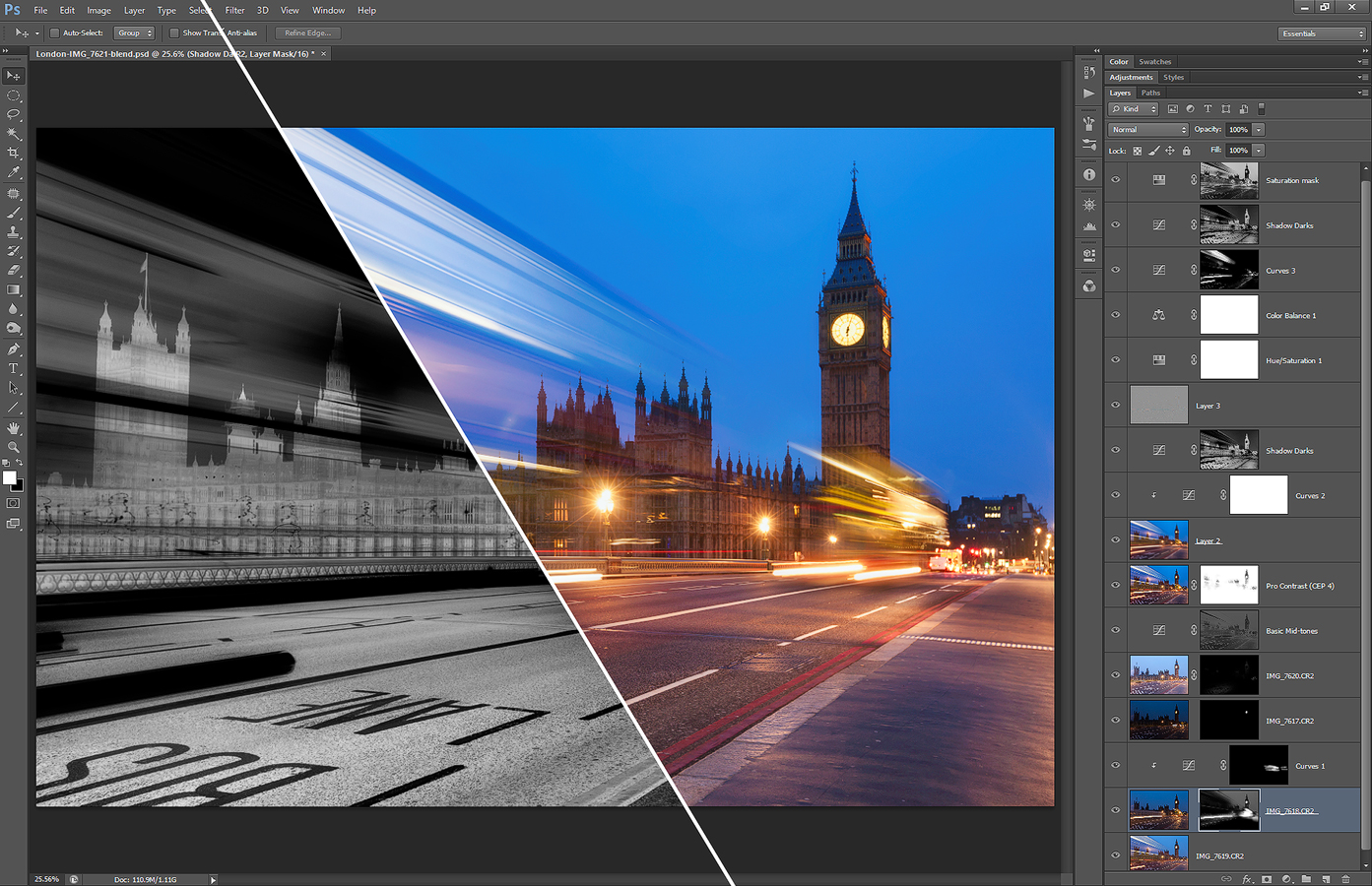
Task: Click Create new group folder icon
Action: coord(1306,879)
